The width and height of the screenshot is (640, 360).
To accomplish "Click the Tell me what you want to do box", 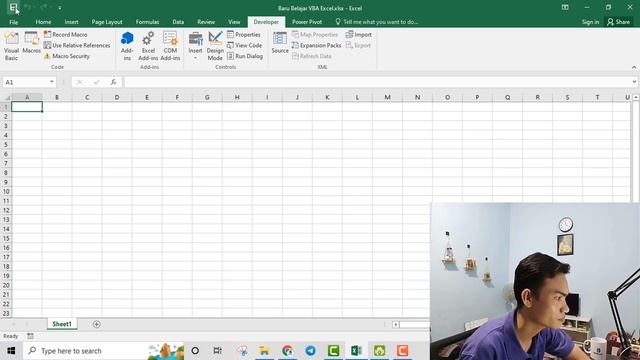I will pyautogui.click(x=376, y=22).
